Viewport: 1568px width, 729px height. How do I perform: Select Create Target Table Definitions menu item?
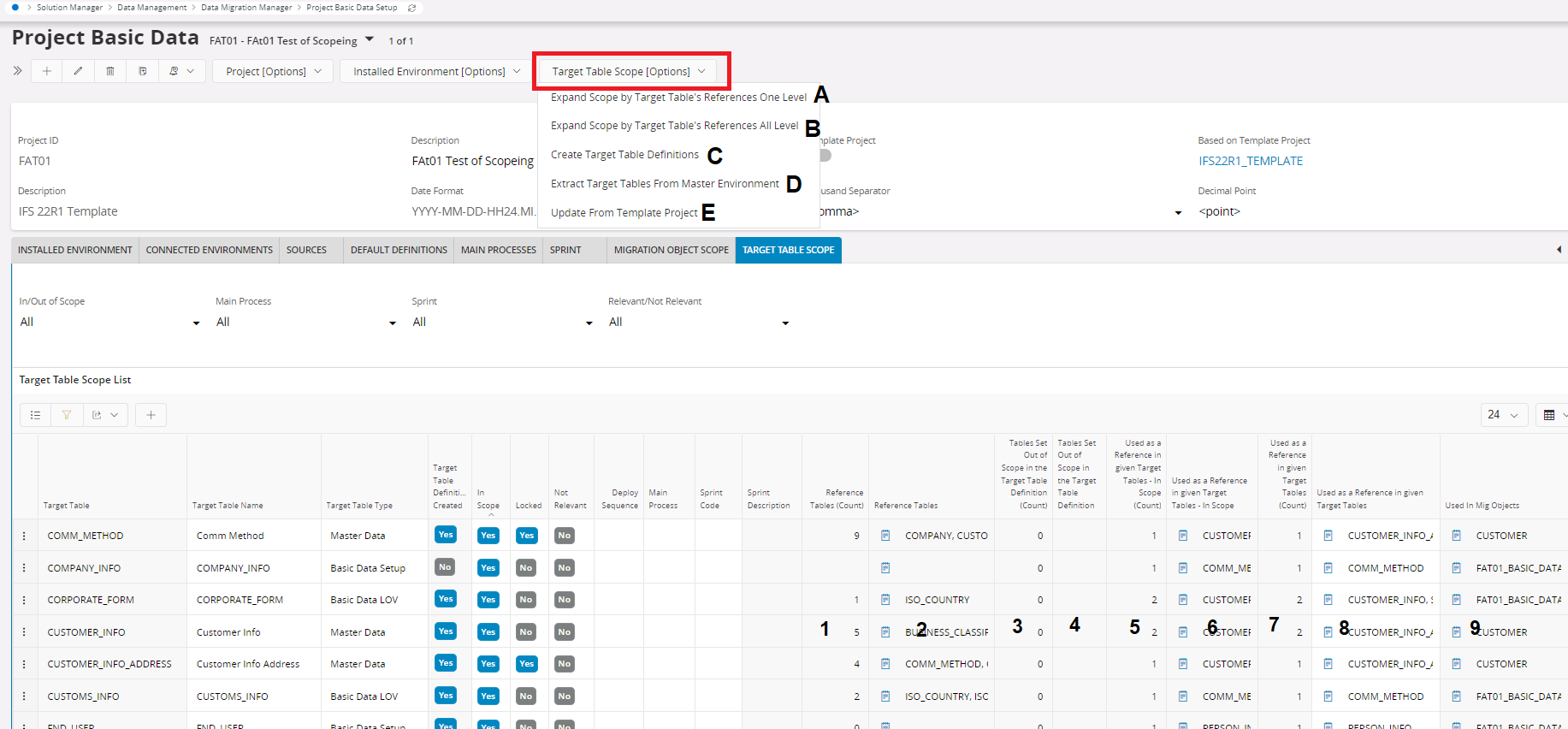click(624, 155)
